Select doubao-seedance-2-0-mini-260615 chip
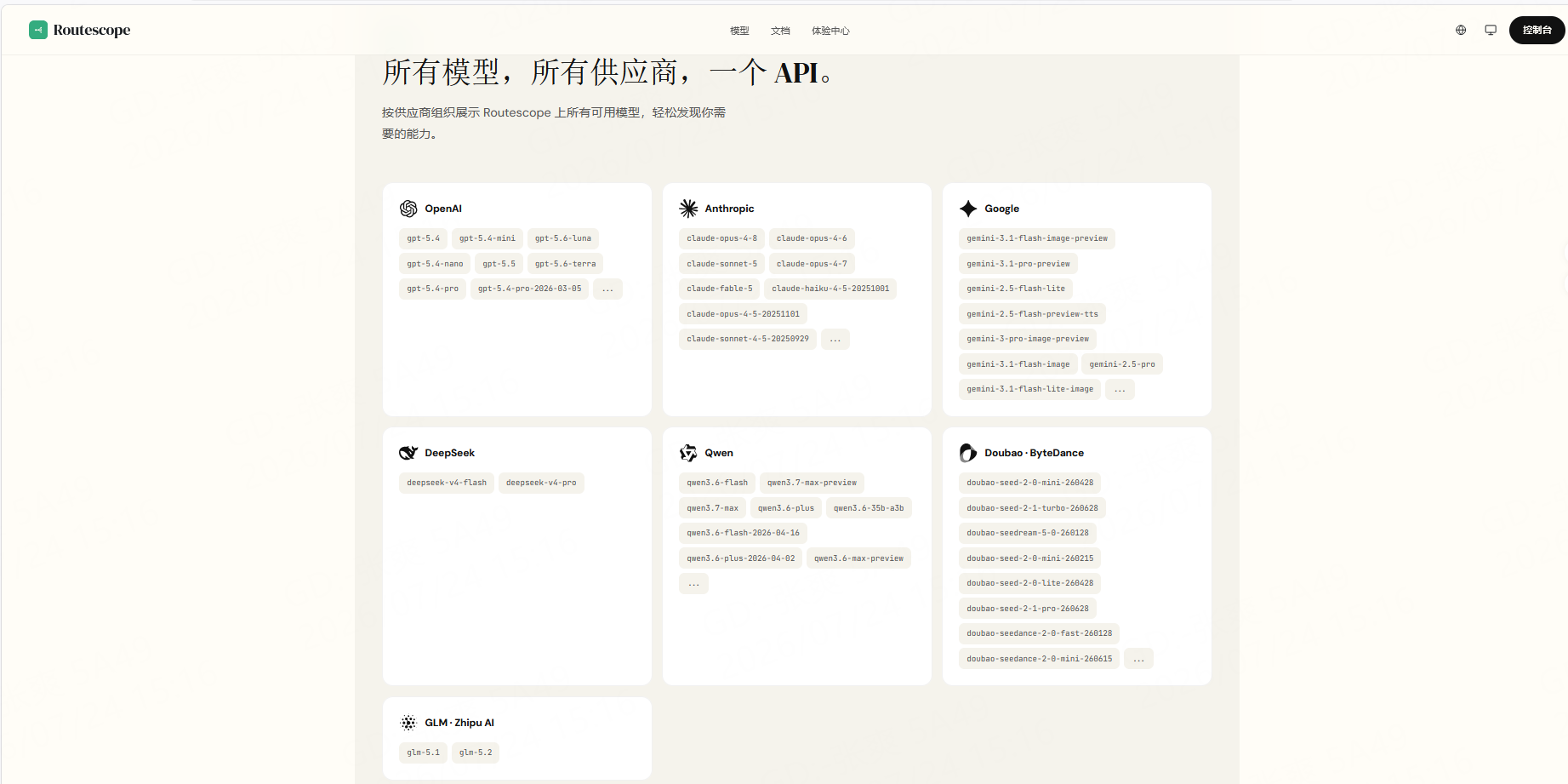 pyautogui.click(x=1039, y=659)
